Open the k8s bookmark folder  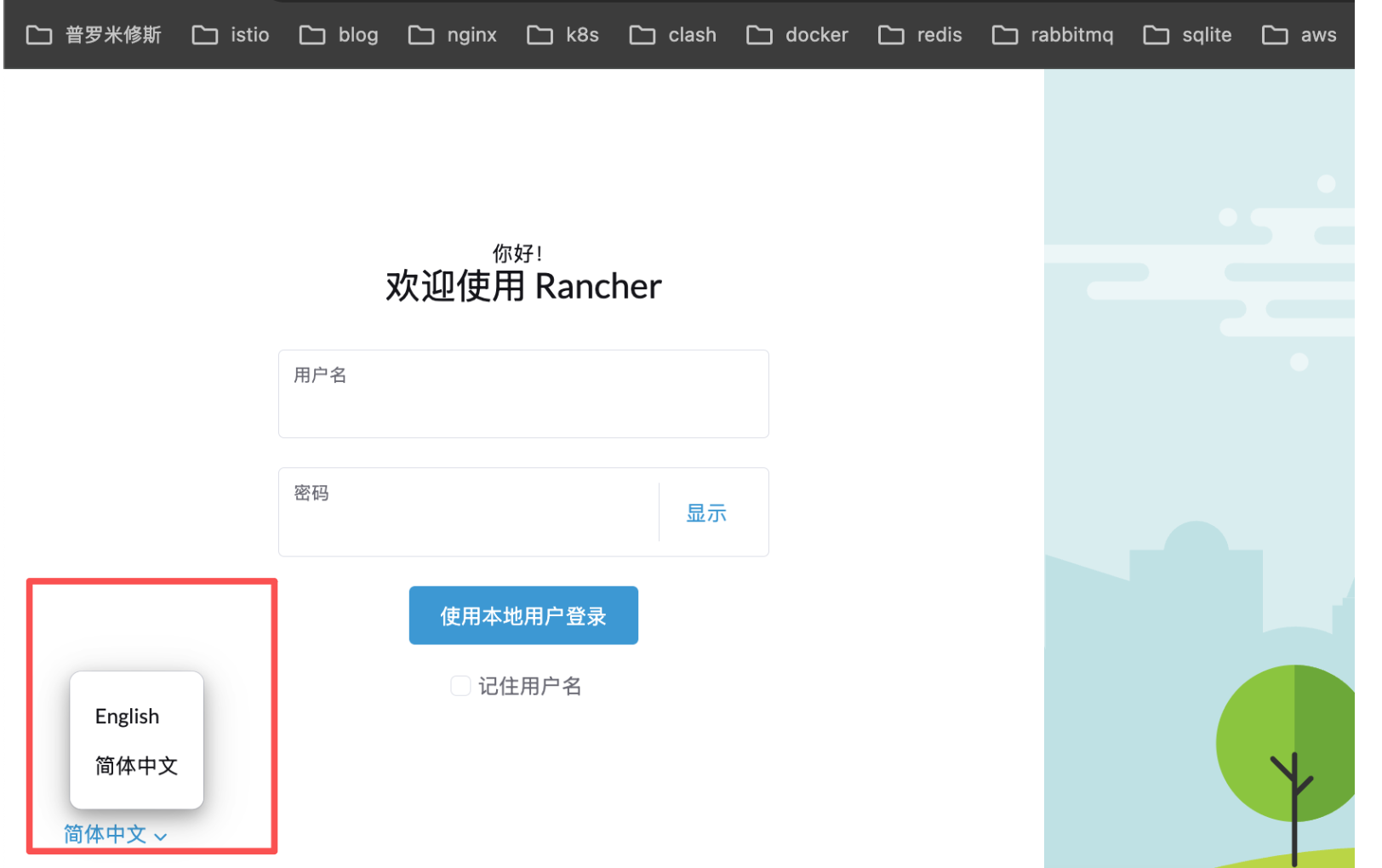[x=563, y=35]
